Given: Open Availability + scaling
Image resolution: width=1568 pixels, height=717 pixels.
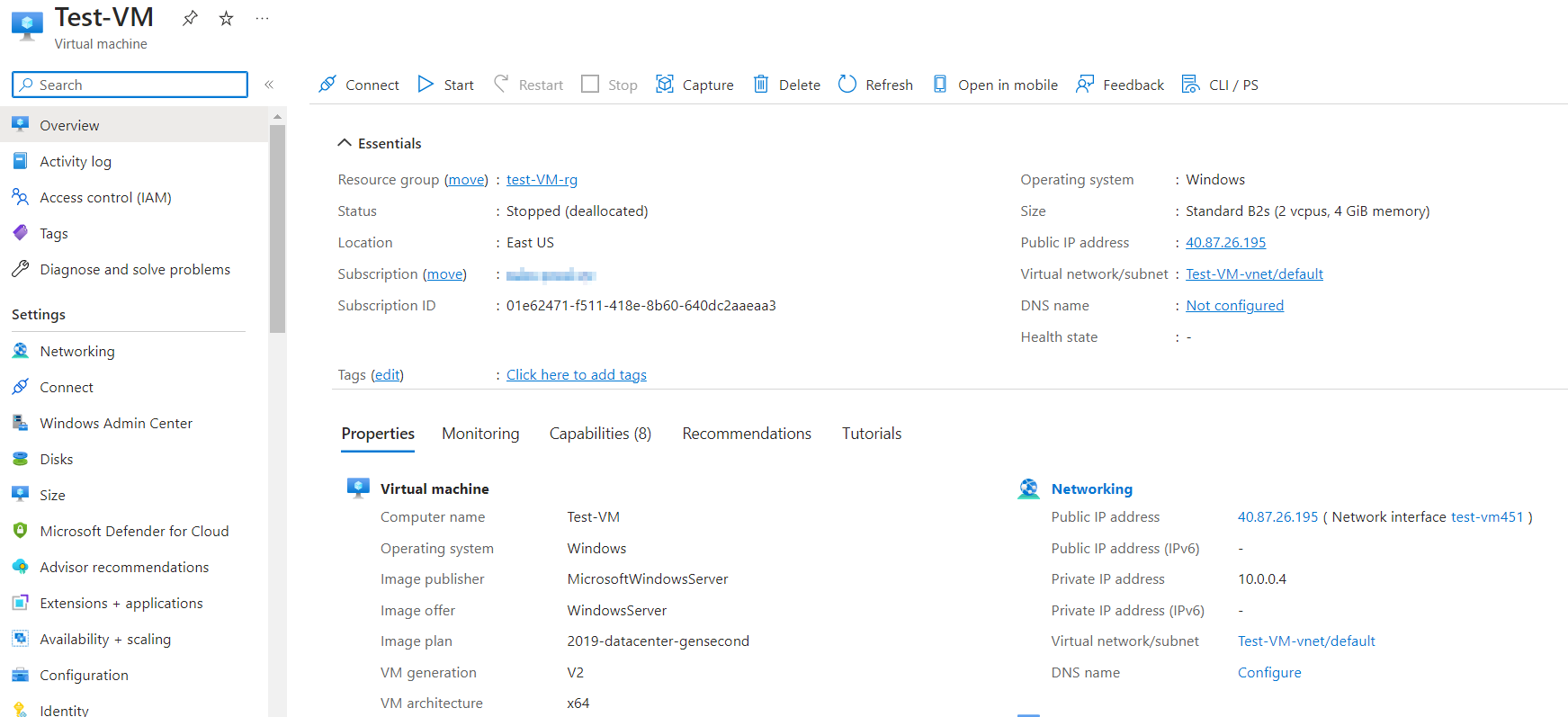Looking at the screenshot, I should click(134, 639).
